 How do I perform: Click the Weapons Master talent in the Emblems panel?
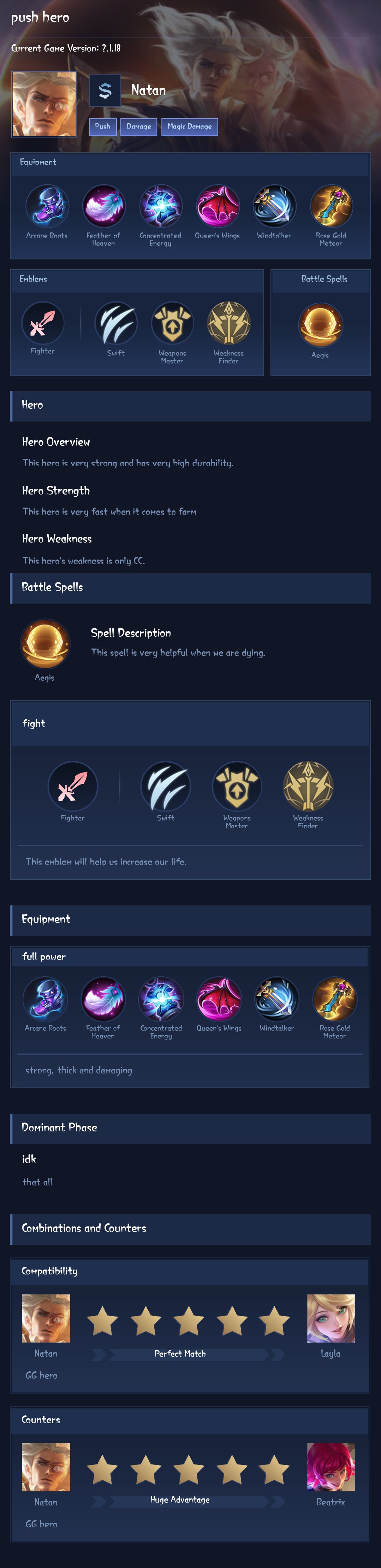[172, 323]
